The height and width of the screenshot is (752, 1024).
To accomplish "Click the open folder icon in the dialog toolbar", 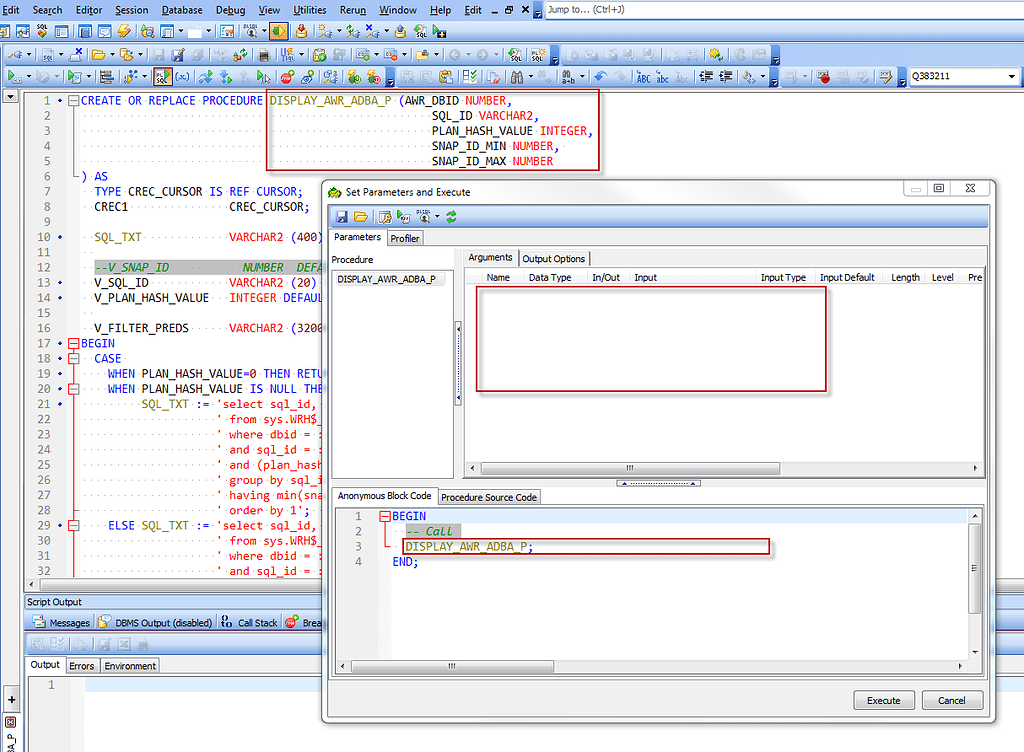I will pos(359,216).
